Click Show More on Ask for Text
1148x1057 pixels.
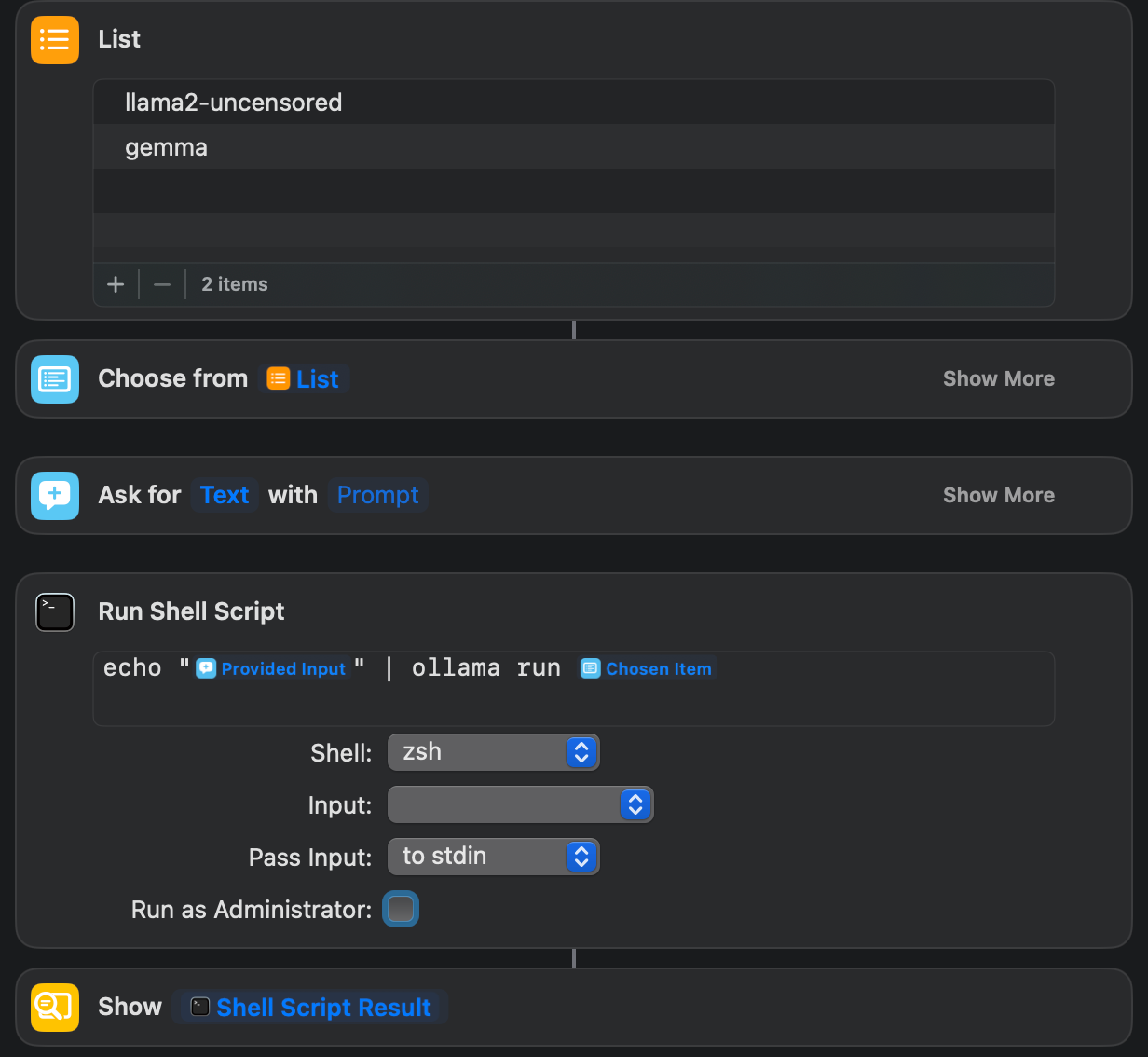click(x=998, y=495)
